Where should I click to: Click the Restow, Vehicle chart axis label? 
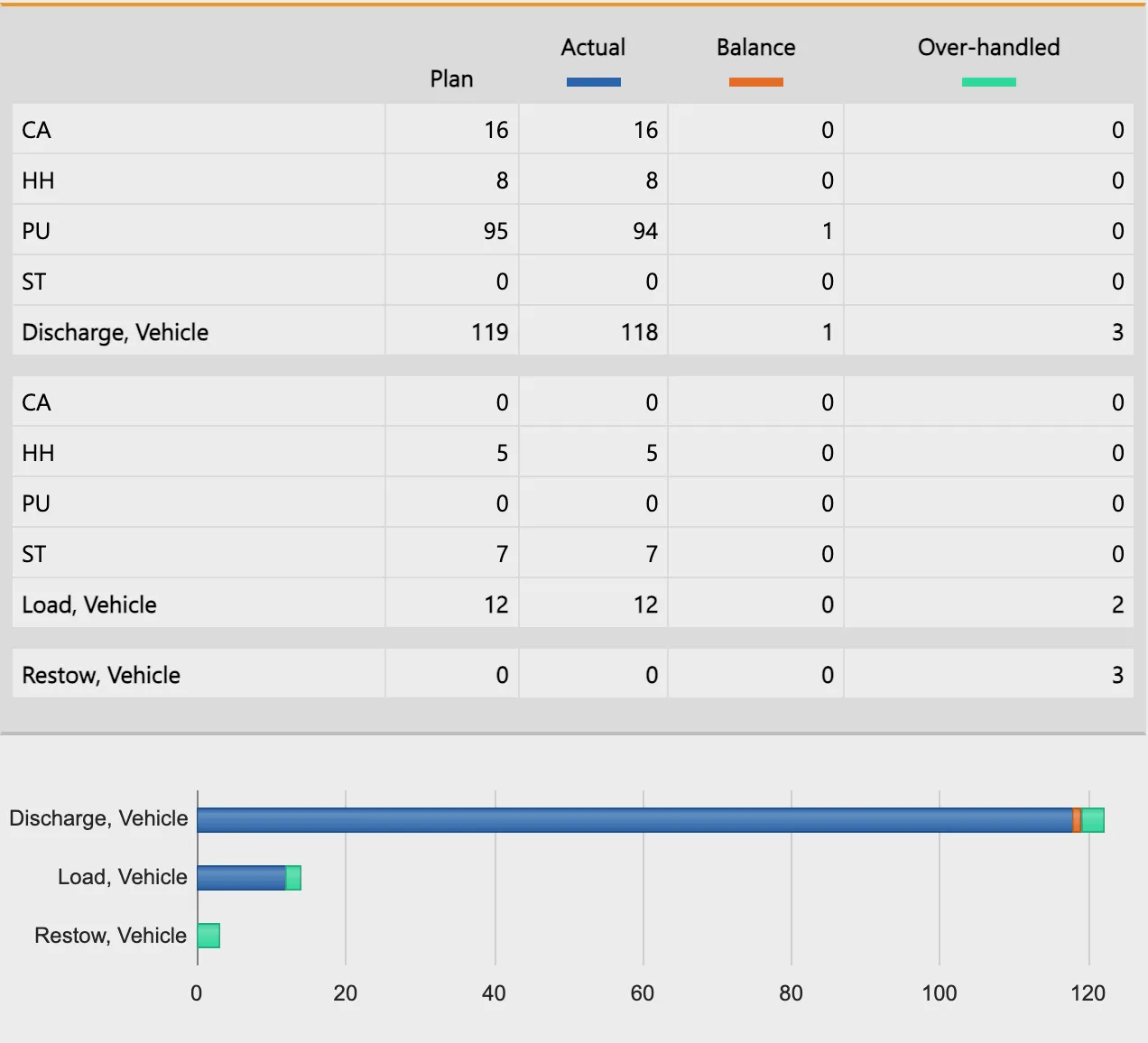(x=111, y=936)
